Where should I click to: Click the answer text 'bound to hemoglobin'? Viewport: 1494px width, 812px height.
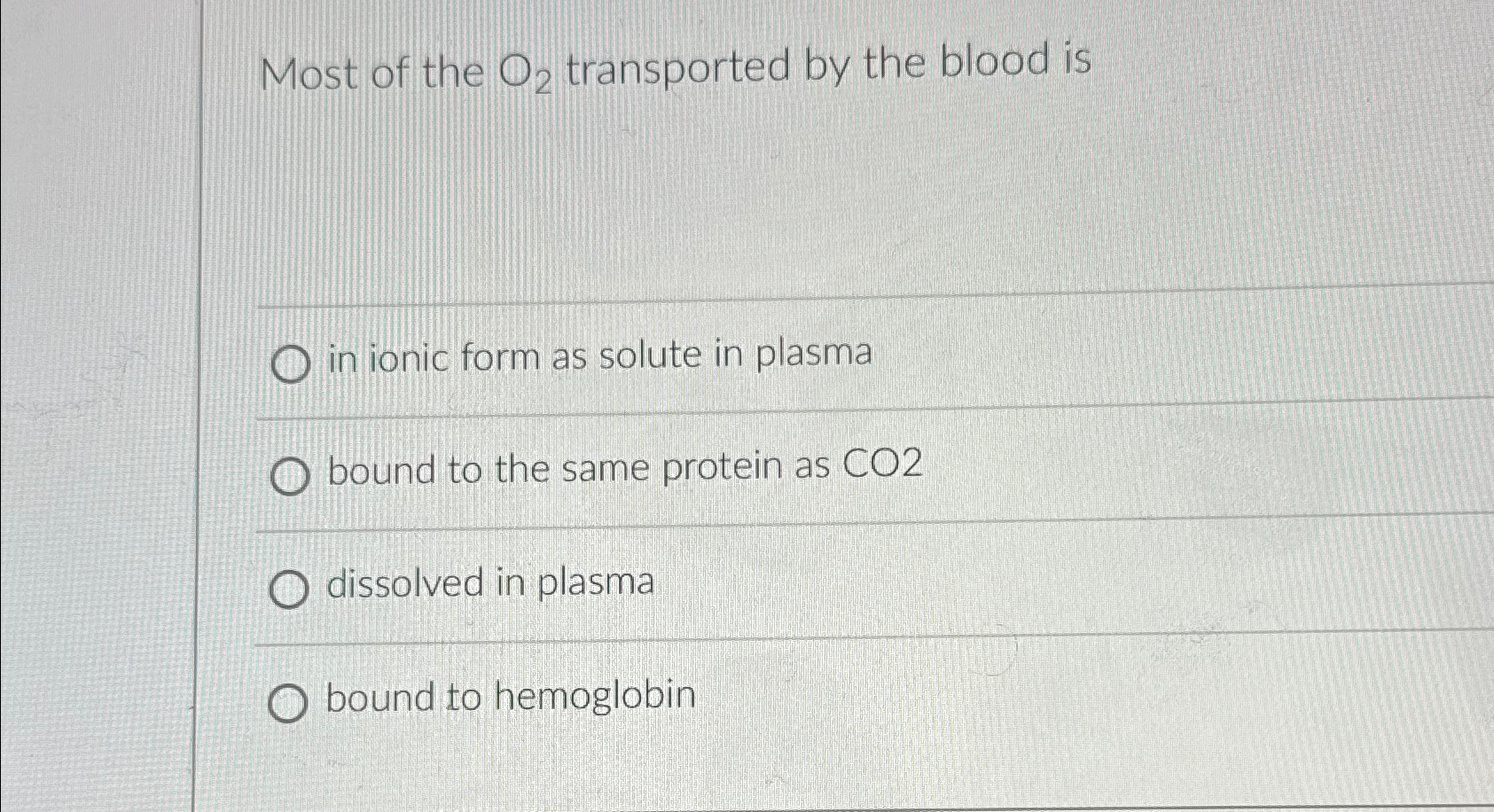point(509,699)
